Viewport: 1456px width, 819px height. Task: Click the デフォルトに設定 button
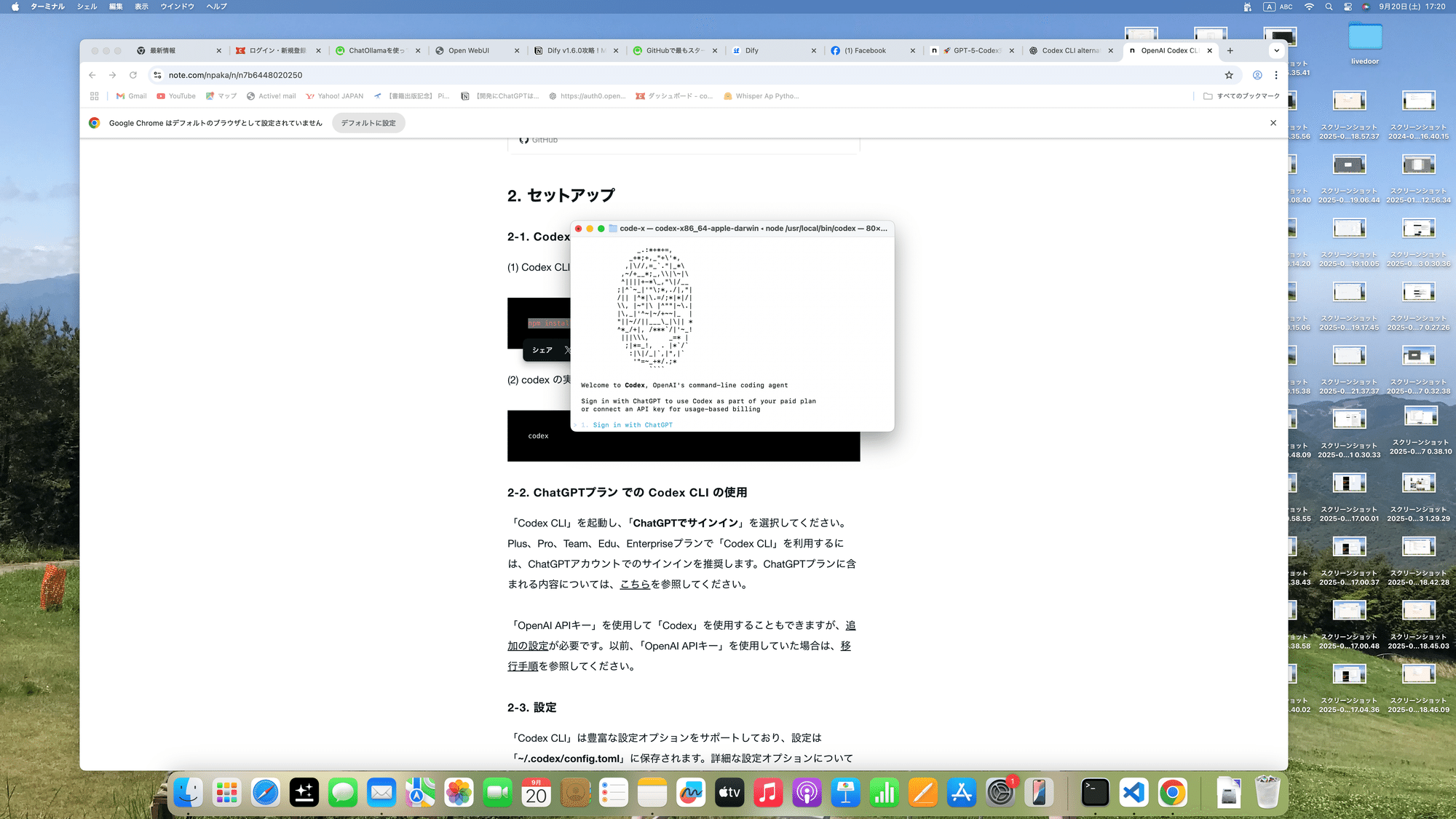368,122
